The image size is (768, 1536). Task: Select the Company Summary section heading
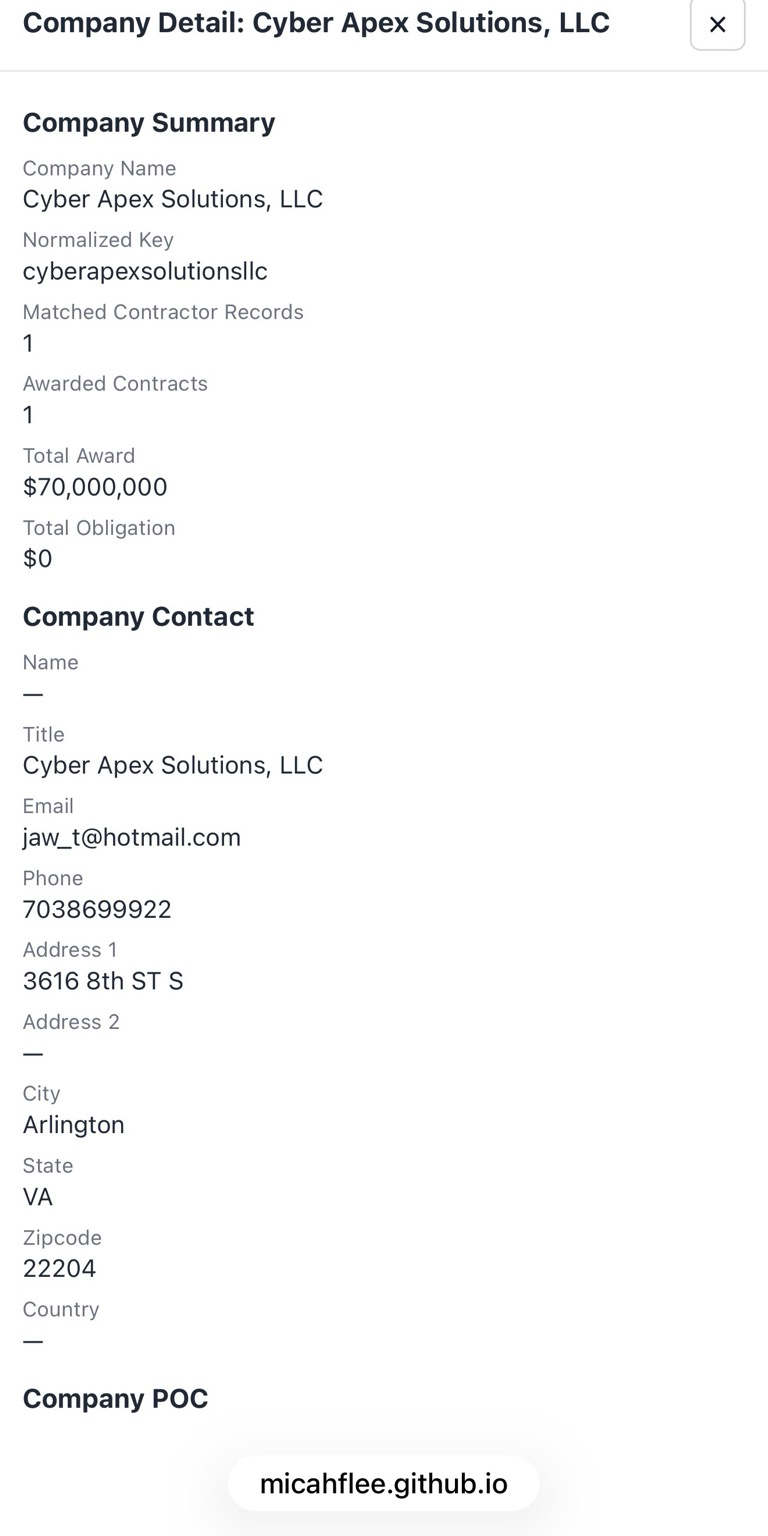point(149,122)
